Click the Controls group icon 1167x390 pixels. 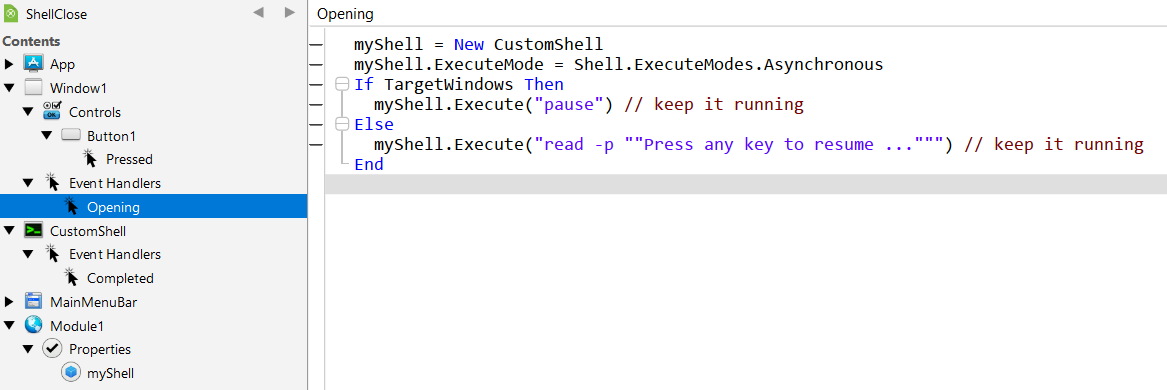click(52, 112)
